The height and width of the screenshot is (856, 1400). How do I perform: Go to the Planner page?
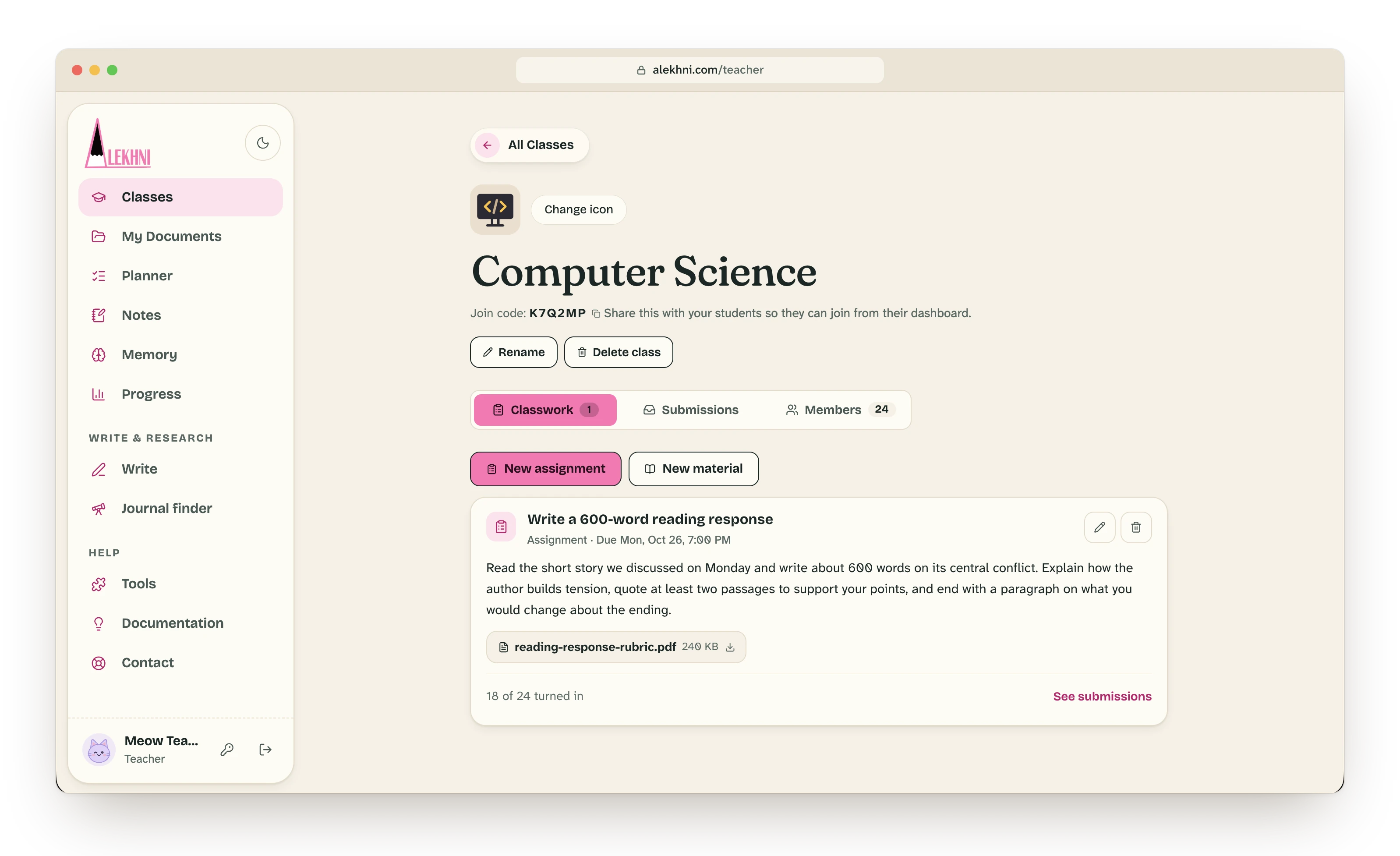[180, 276]
